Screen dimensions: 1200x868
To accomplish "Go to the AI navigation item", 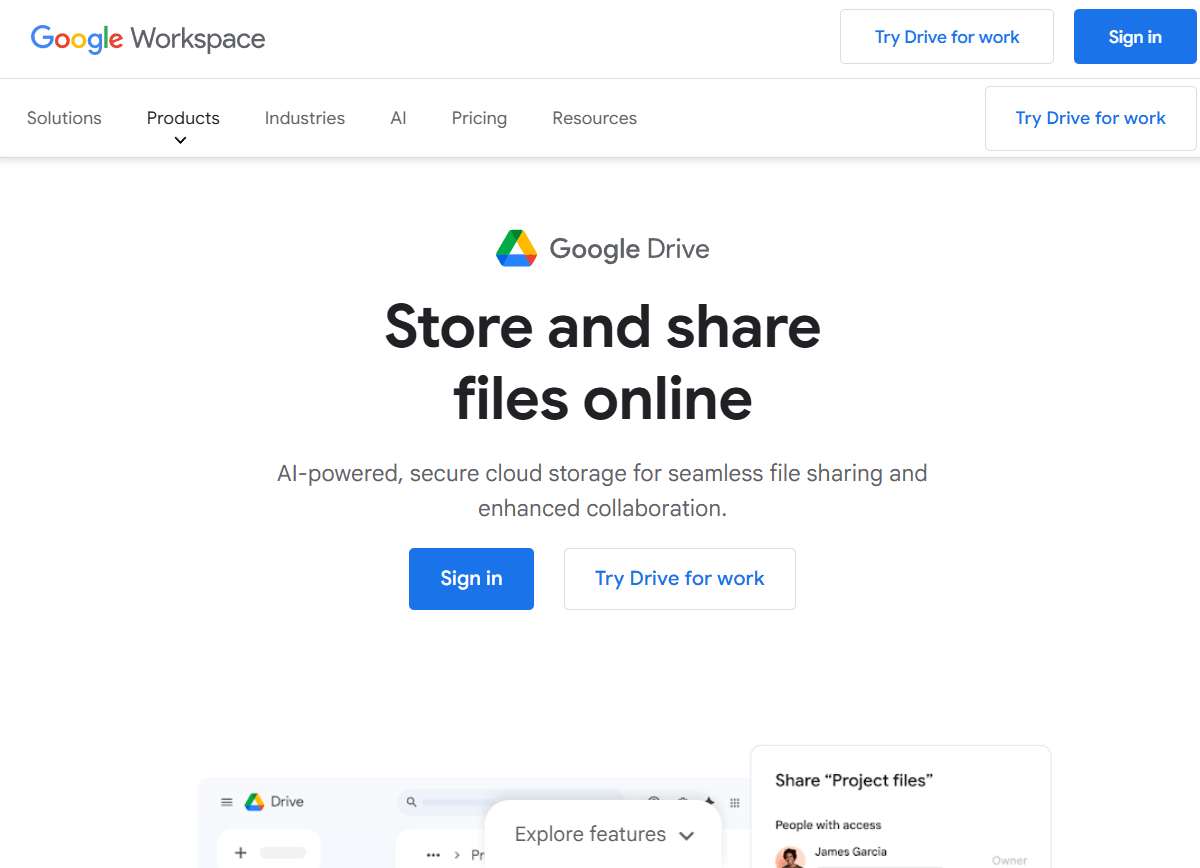I will [398, 118].
